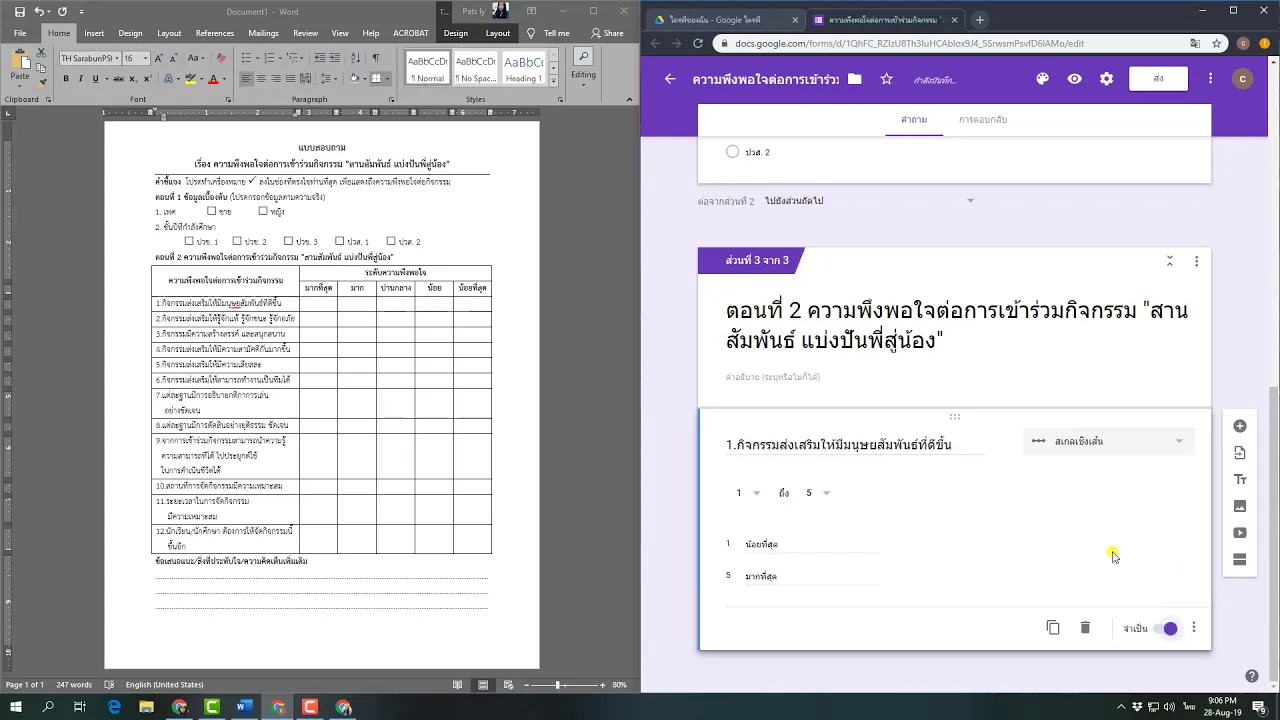Show paragraph marks in Word
Image resolution: width=1280 pixels, height=720 pixels.
coord(375,58)
